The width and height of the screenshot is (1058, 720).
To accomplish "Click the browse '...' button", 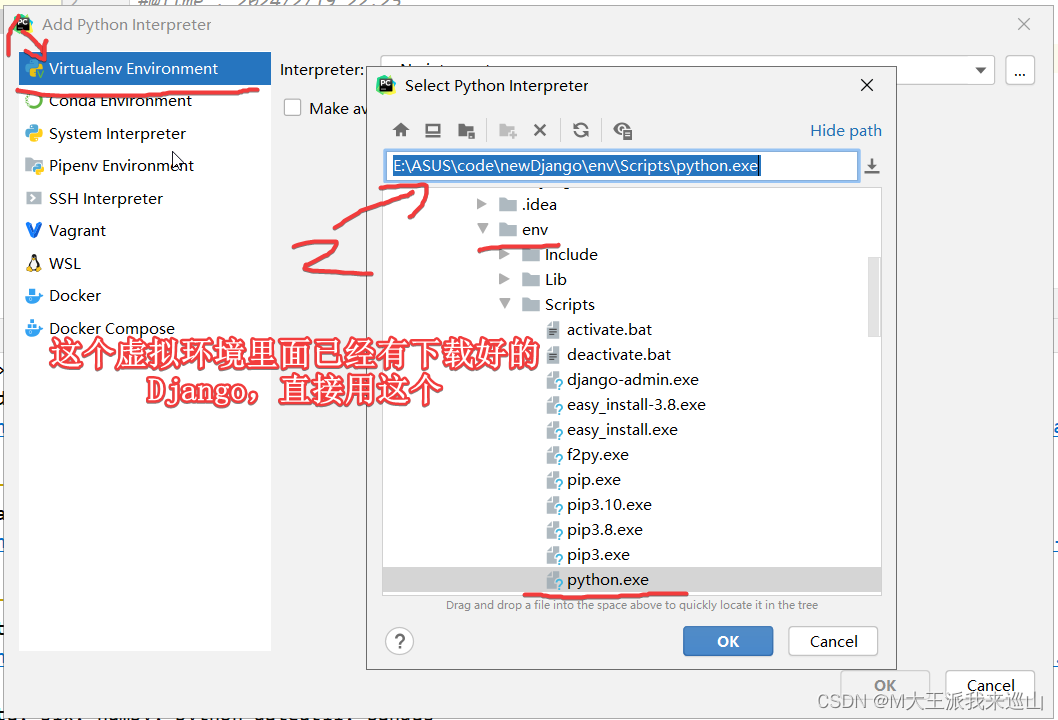I will 1020,70.
